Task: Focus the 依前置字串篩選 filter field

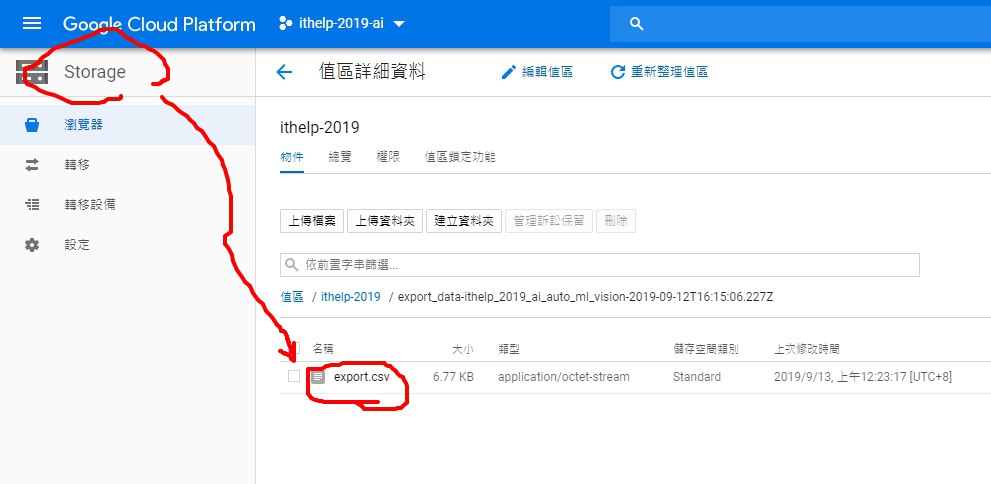Action: coord(600,265)
